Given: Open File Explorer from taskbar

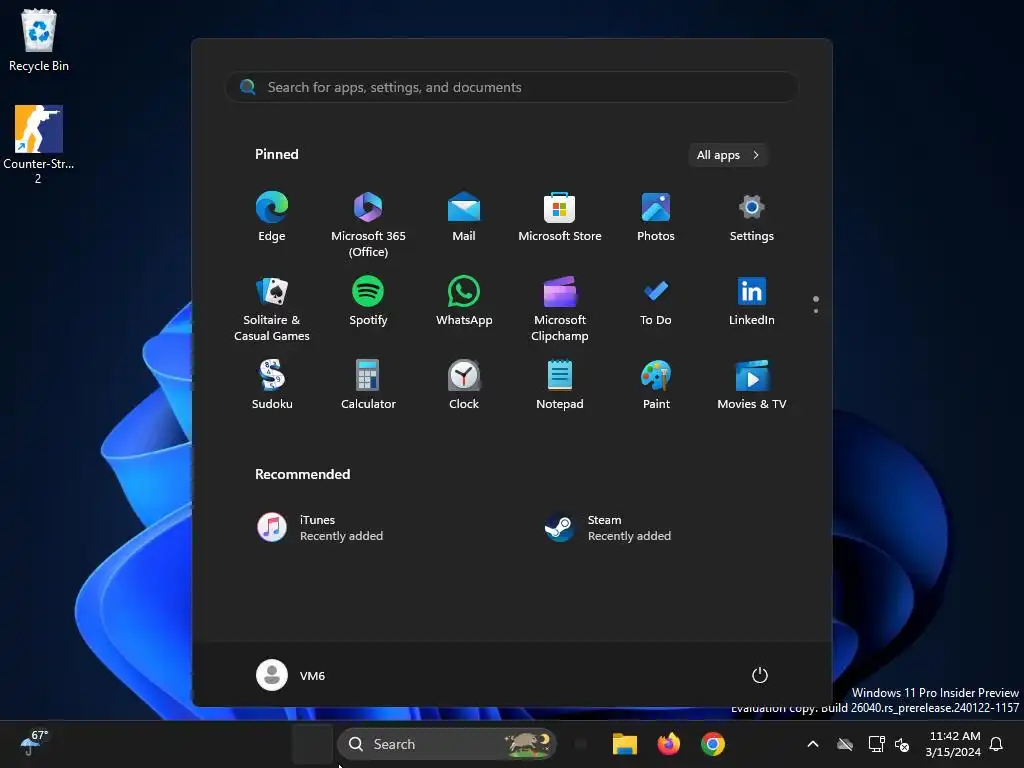Looking at the screenshot, I should coord(624,744).
